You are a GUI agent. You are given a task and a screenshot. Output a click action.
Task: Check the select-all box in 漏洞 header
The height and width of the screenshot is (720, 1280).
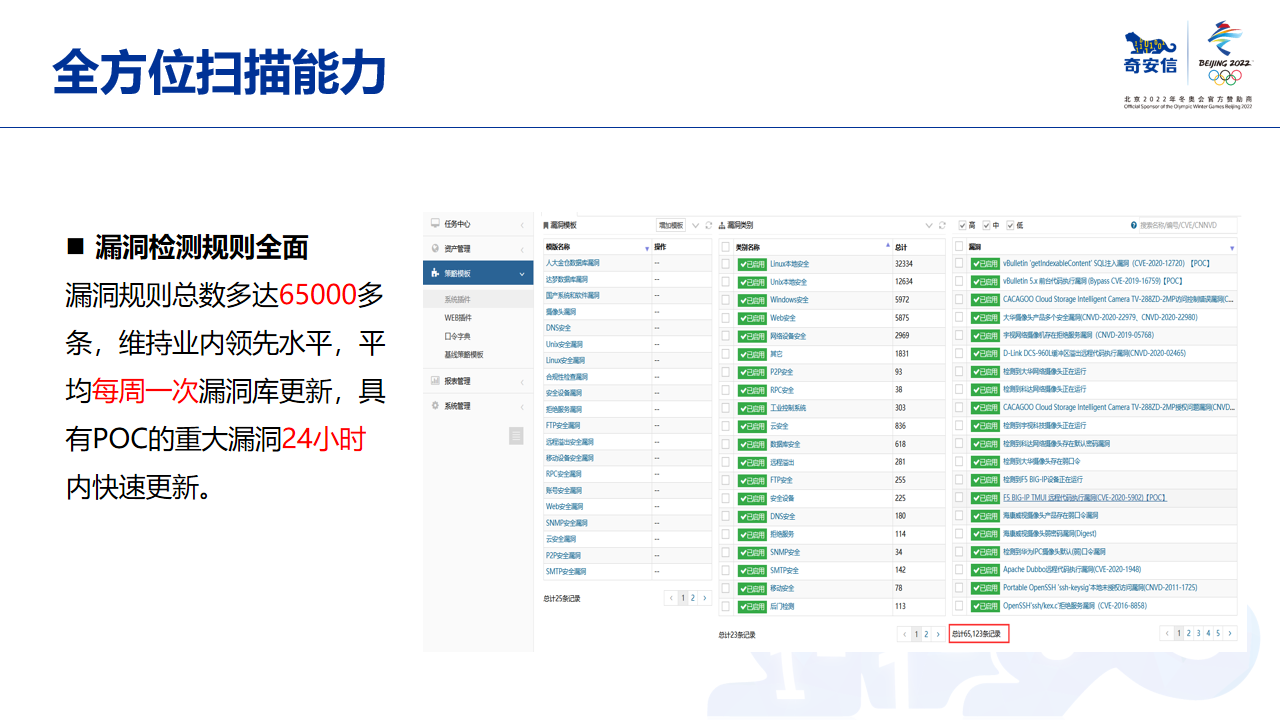click(959, 247)
